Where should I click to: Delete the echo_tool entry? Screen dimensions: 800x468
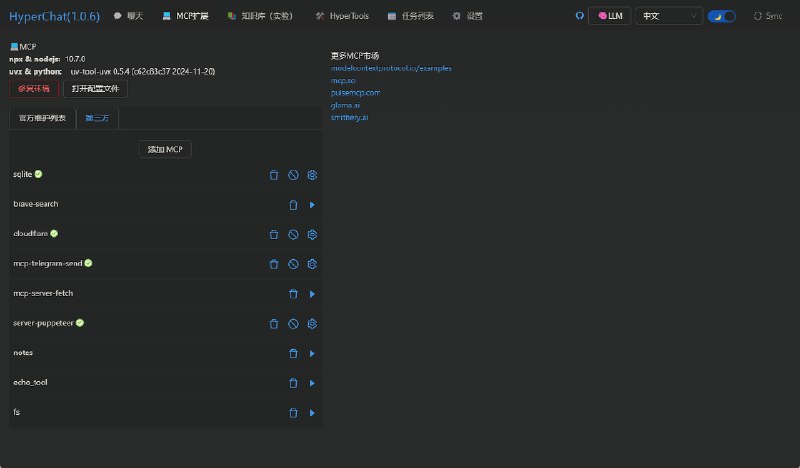[x=293, y=383]
